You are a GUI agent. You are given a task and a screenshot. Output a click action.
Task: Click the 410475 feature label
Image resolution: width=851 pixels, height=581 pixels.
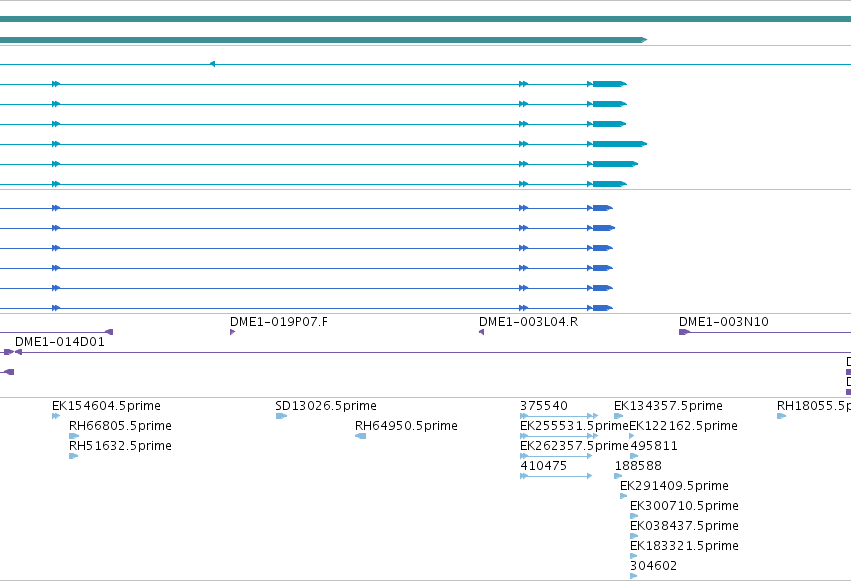(543, 466)
